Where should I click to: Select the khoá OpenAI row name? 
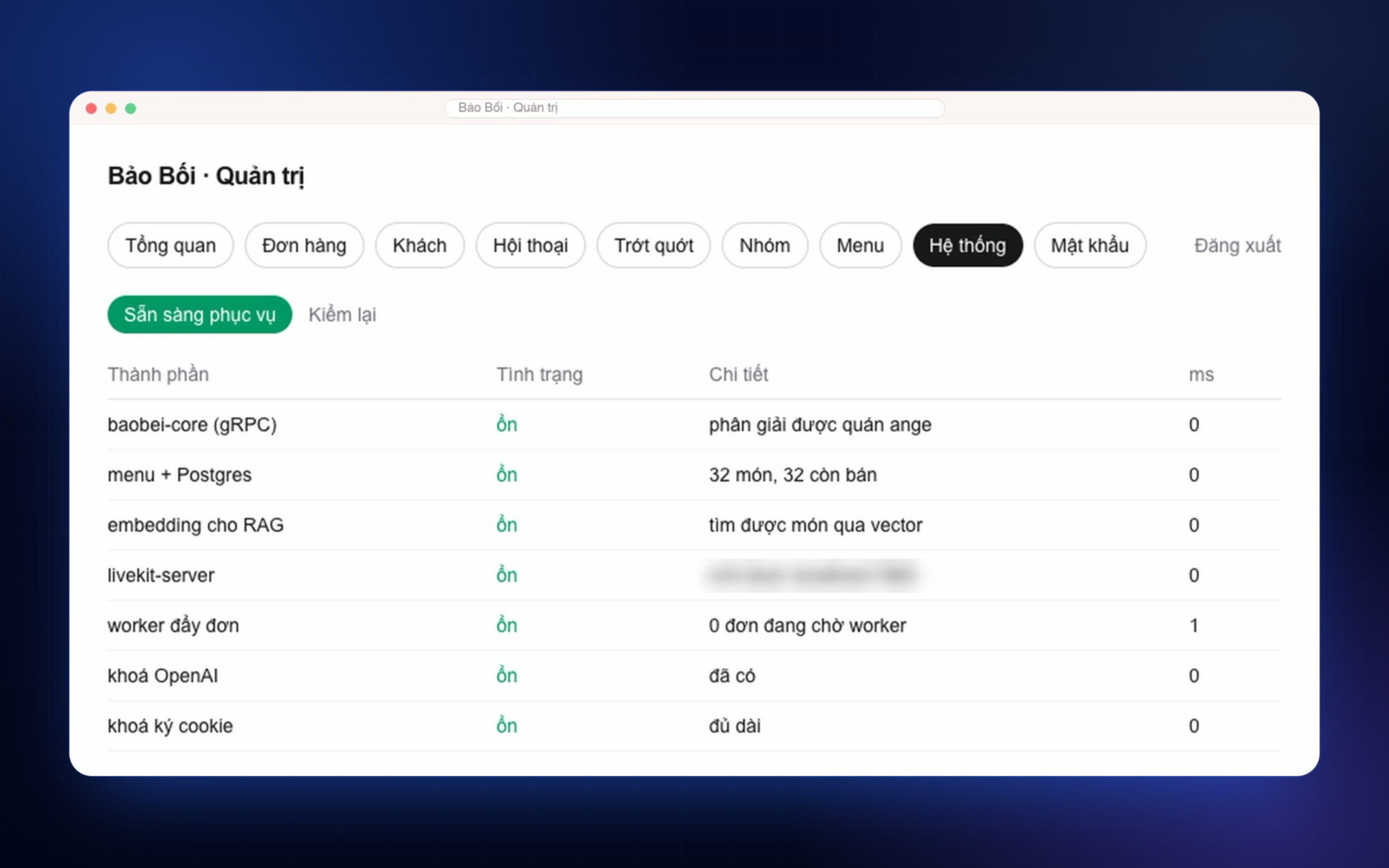tap(163, 676)
